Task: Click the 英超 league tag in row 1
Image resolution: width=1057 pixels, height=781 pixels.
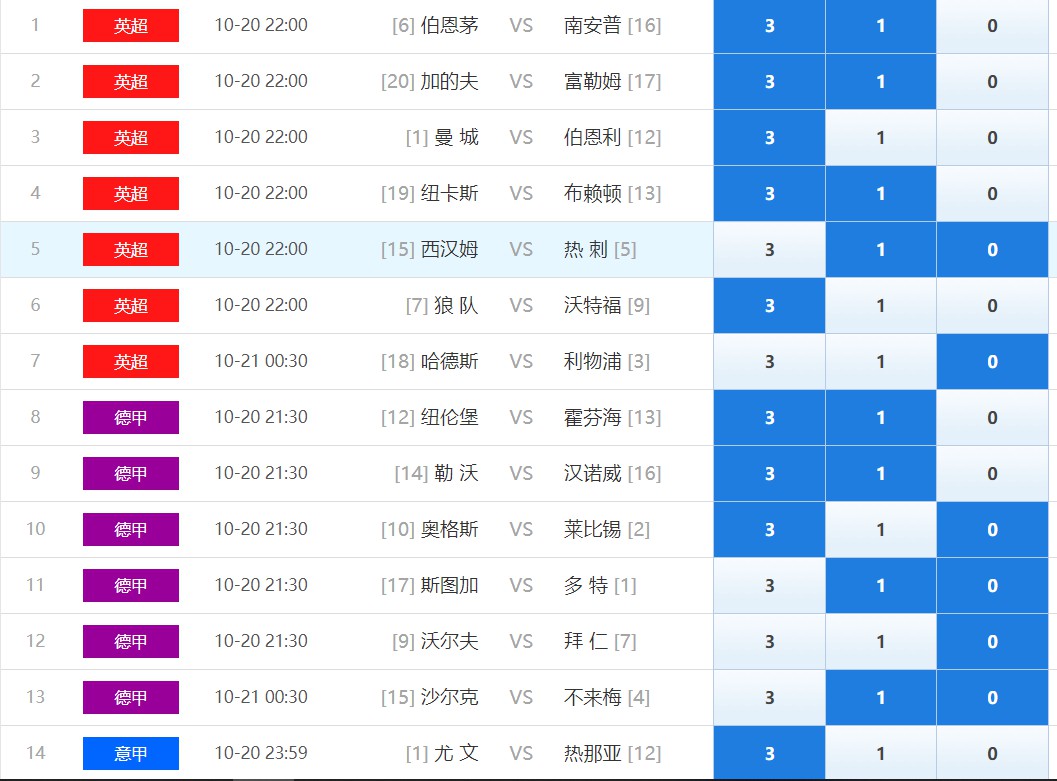Action: coord(131,26)
